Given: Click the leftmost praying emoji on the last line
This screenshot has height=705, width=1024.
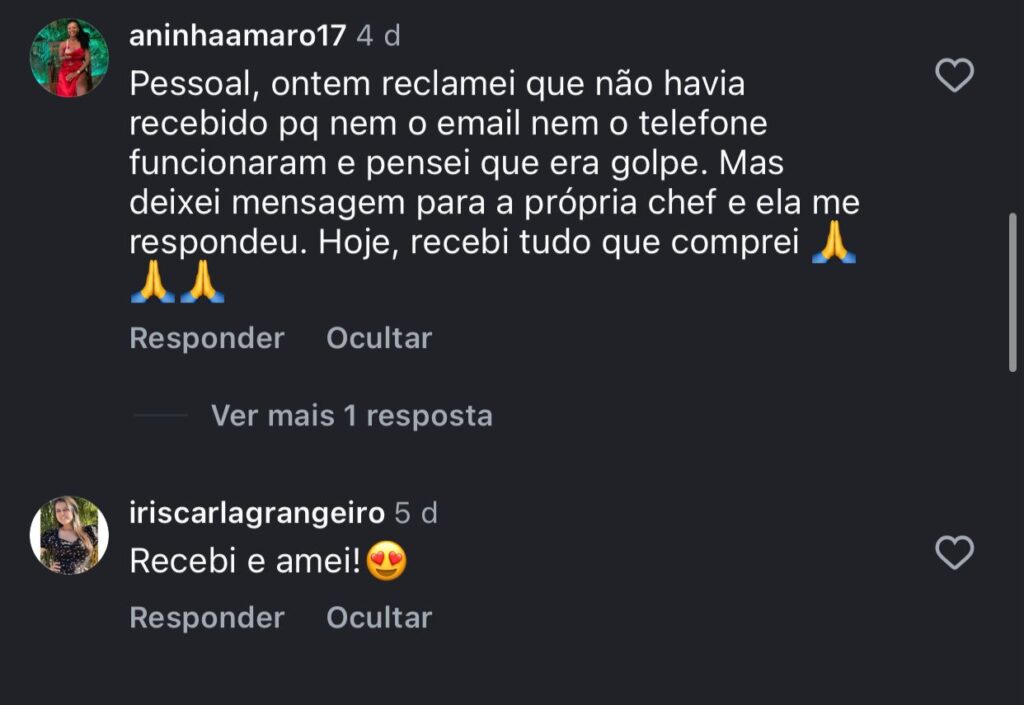Looking at the screenshot, I should tap(153, 282).
